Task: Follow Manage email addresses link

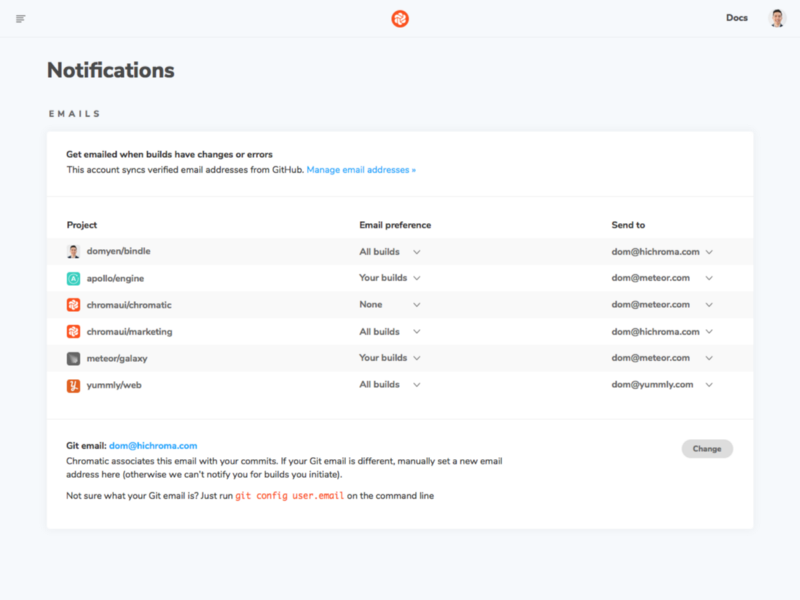Action: 361,170
